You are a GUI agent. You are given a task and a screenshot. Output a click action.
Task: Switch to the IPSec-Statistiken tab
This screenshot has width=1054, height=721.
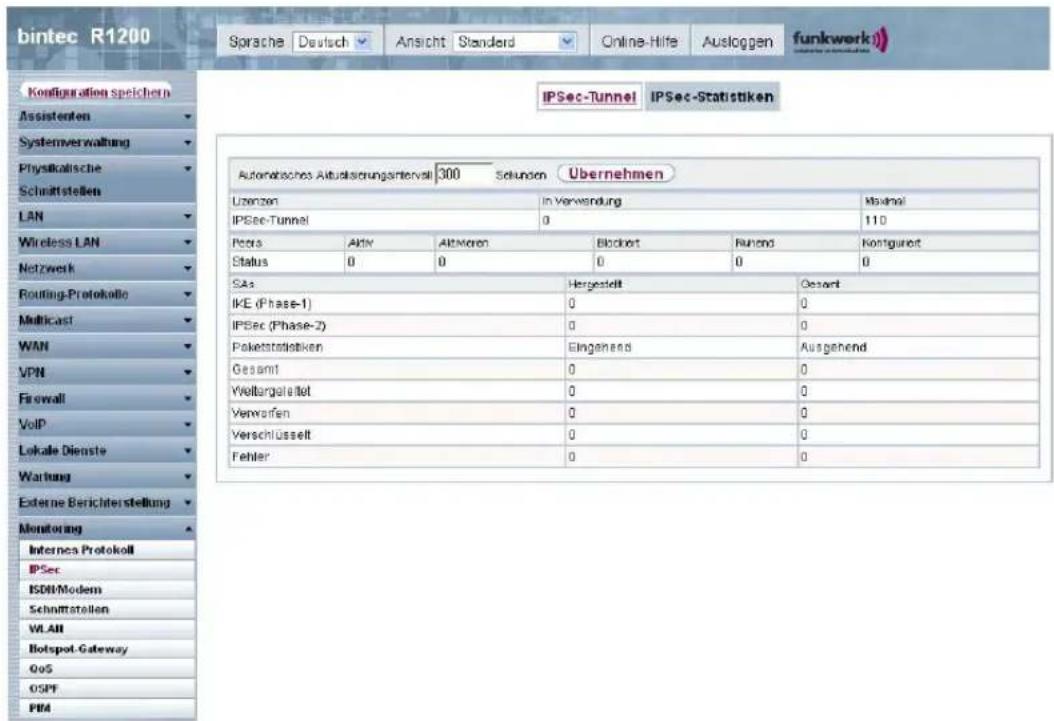712,97
